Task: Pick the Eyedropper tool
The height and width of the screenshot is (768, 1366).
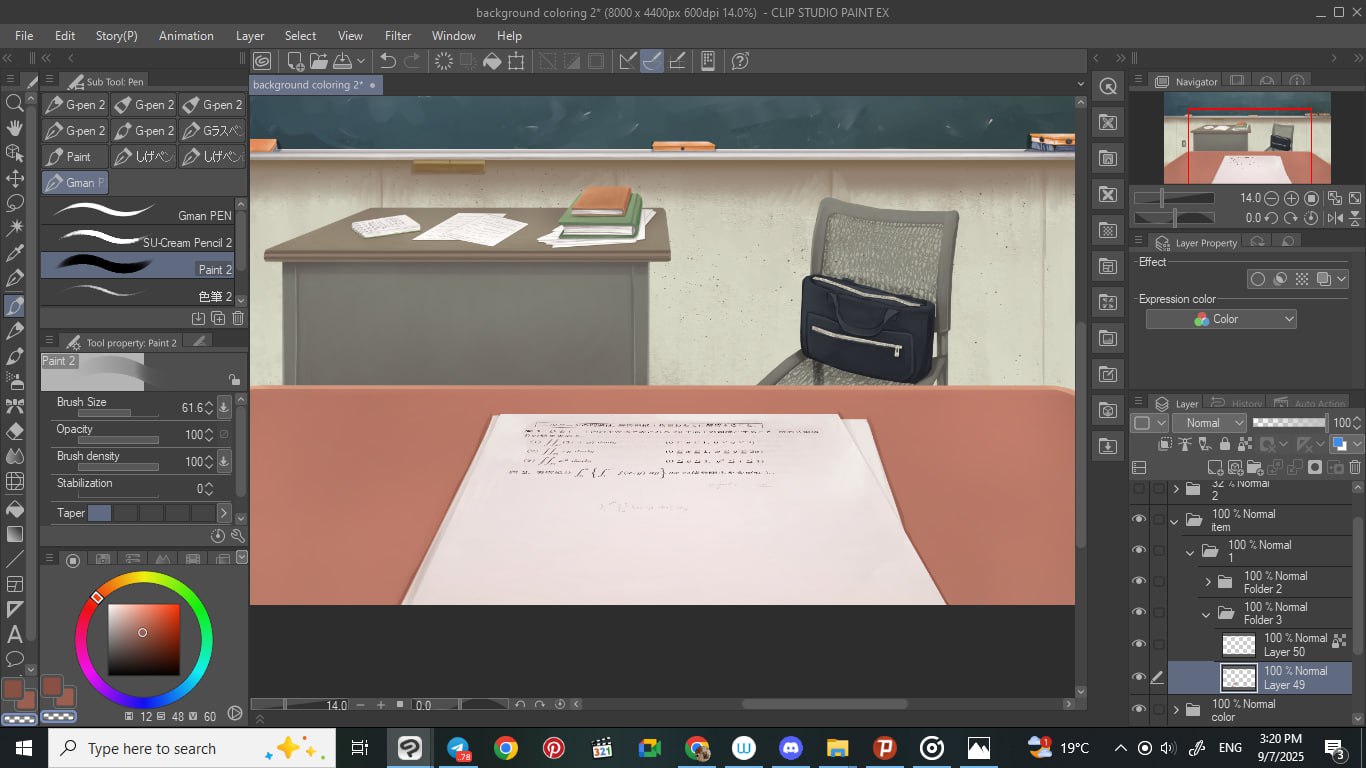Action: 15,254
